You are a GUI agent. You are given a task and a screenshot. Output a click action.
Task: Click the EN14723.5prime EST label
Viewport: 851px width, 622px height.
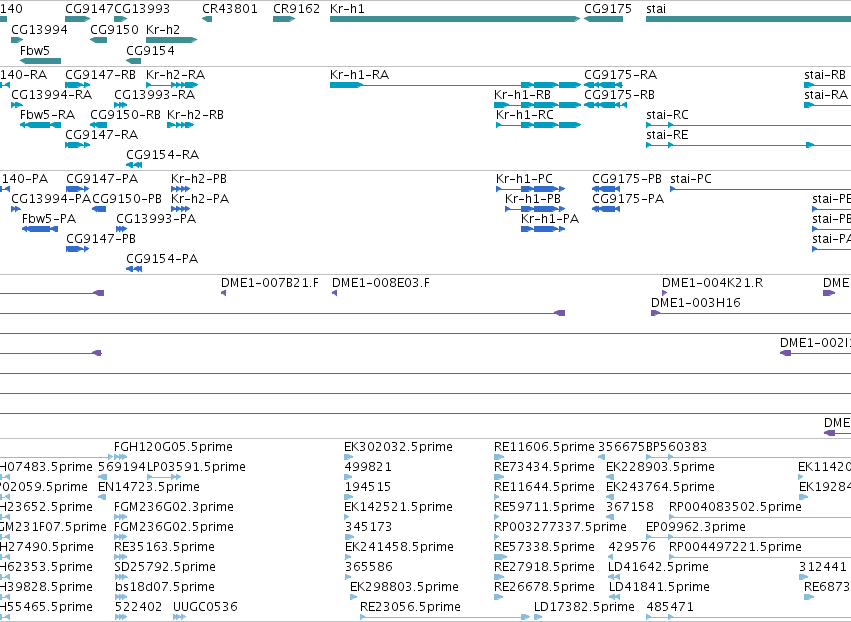149,487
